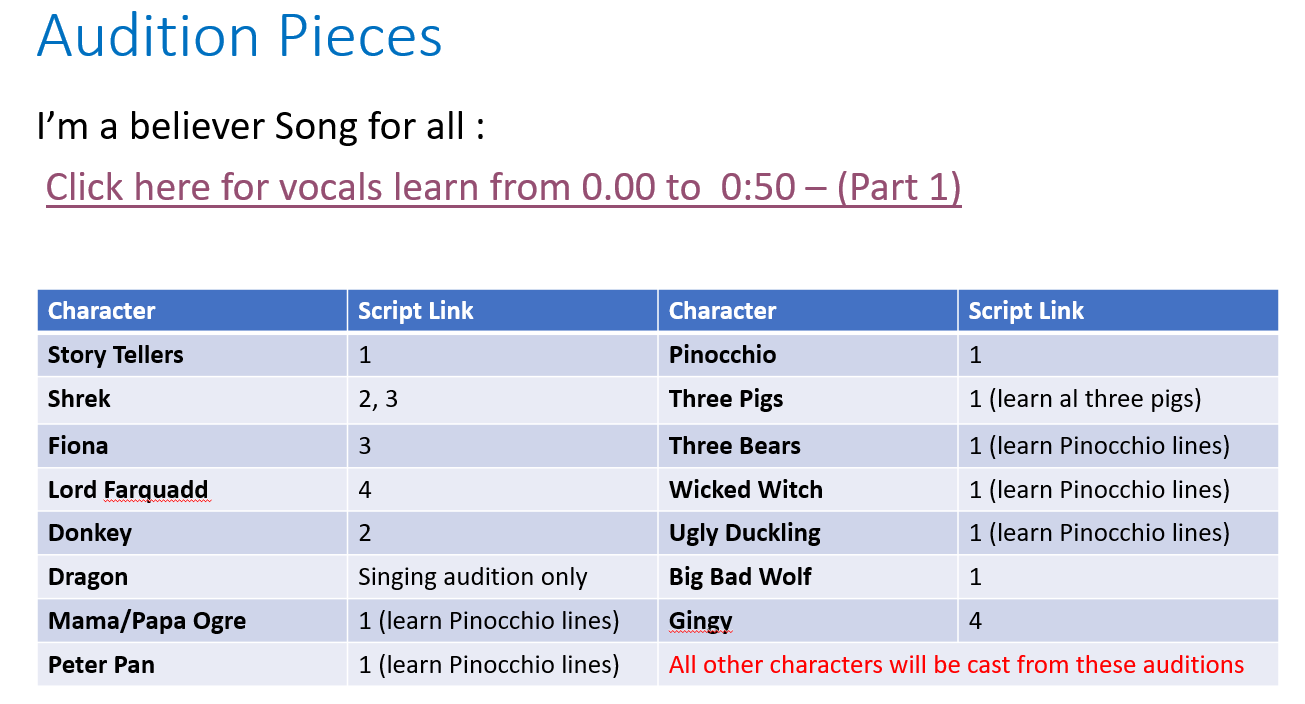Screen dimensions: 1305x704
Task: Select the Ugly Duckling cell
Action: pos(808,533)
